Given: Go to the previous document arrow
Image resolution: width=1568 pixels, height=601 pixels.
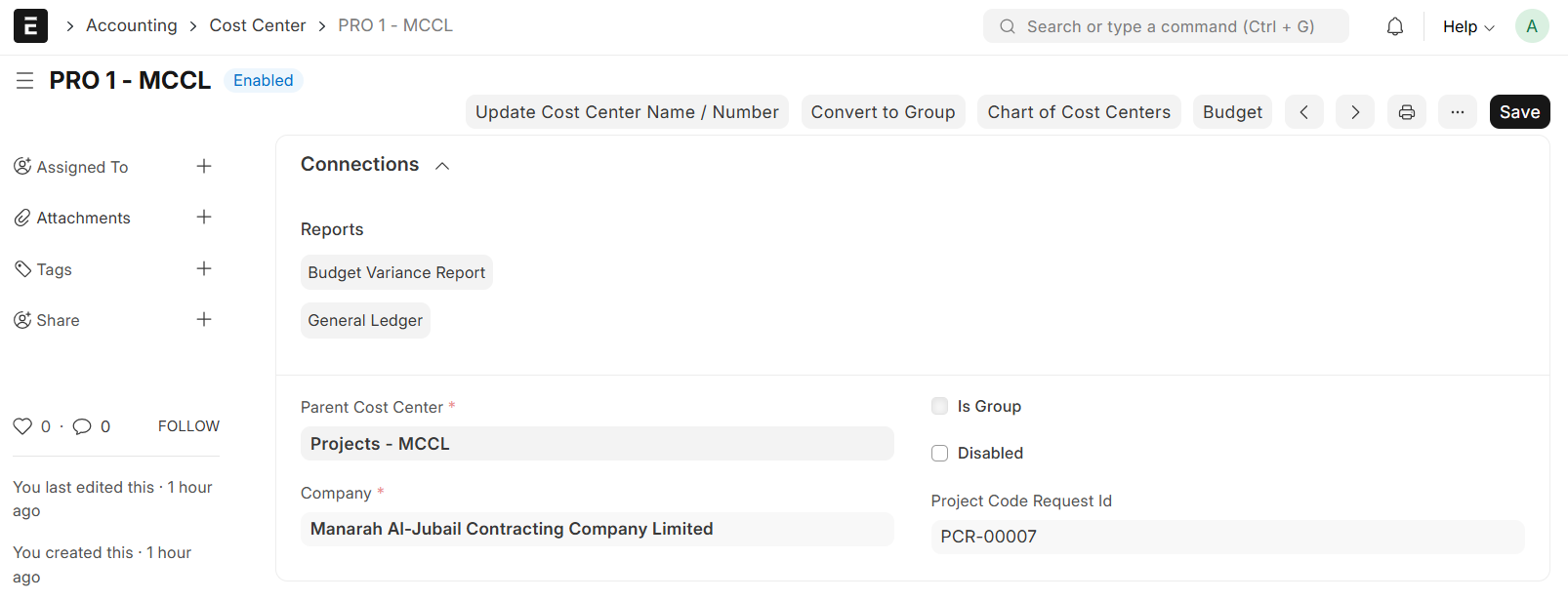Looking at the screenshot, I should [x=1304, y=112].
